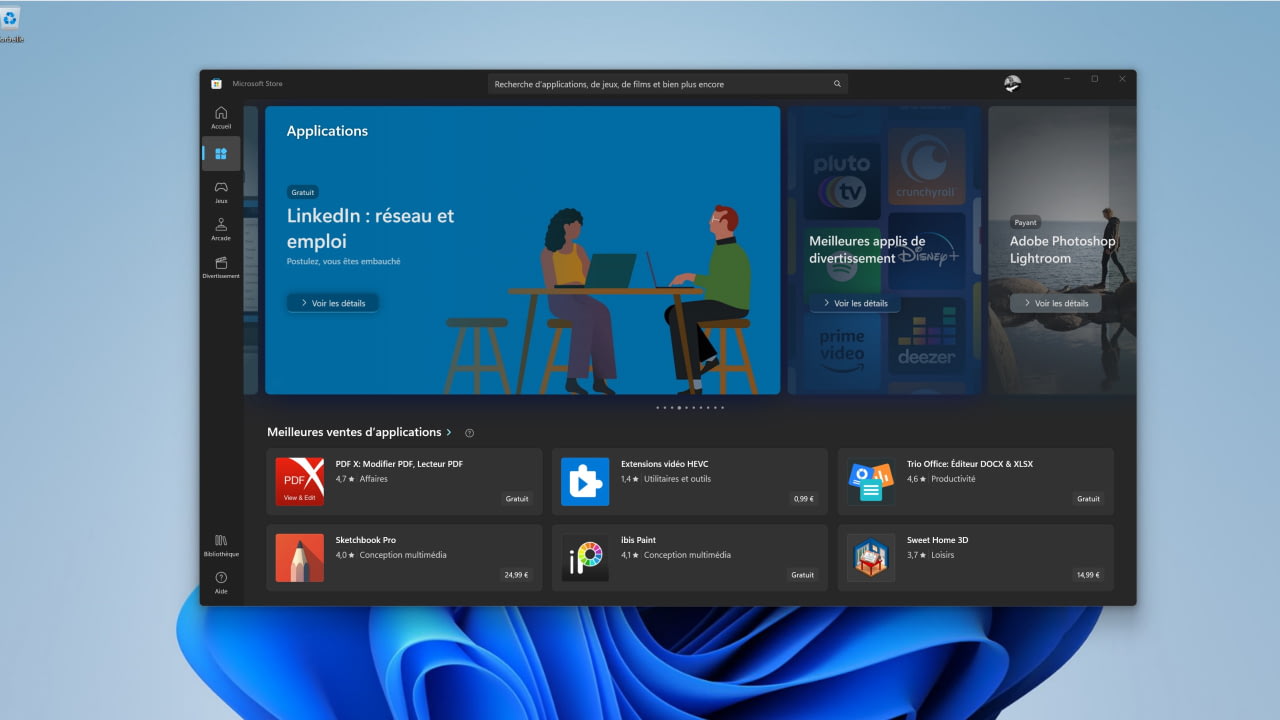Viewport: 1280px width, 720px height.
Task: Open details for Meilleures applis de divertissement
Action: [x=854, y=303]
